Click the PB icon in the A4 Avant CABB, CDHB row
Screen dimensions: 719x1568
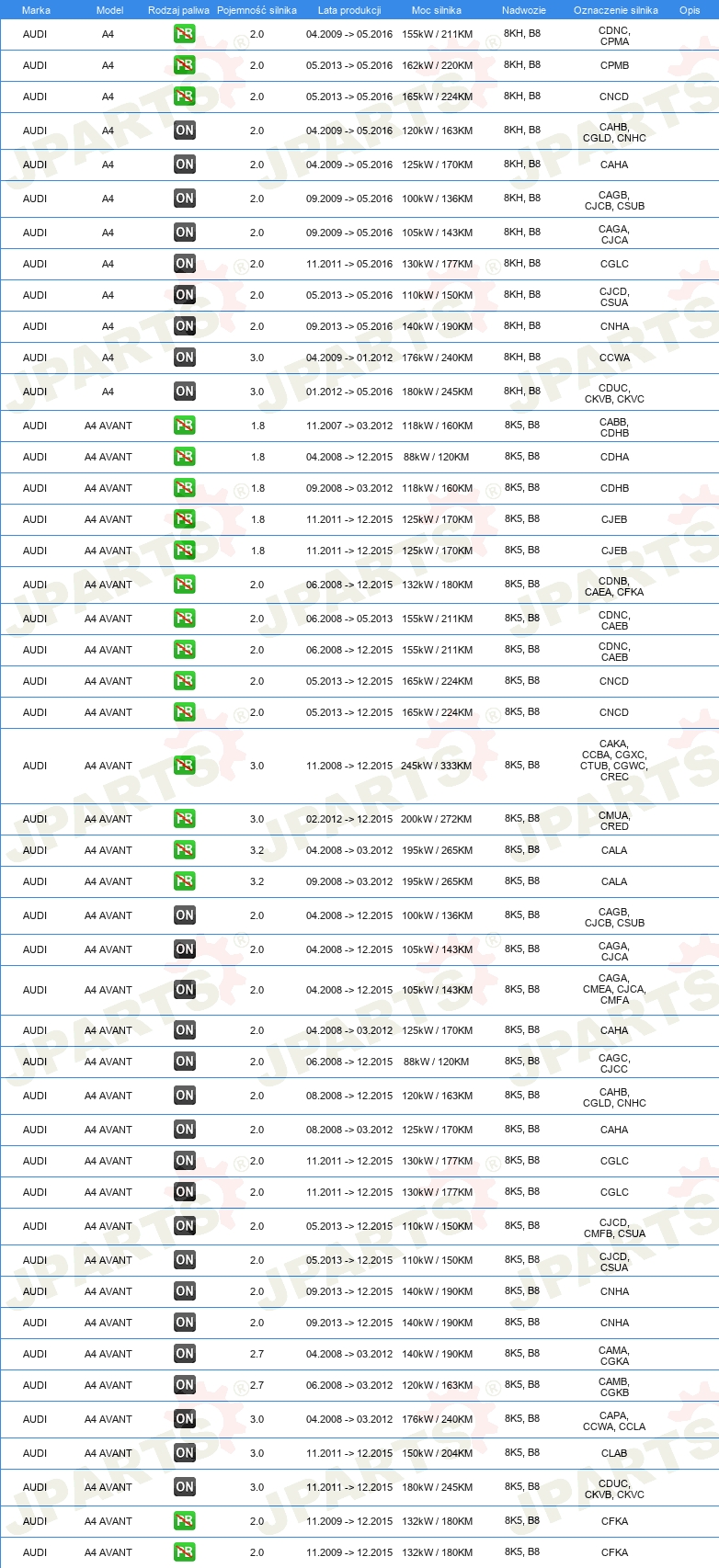(185, 426)
